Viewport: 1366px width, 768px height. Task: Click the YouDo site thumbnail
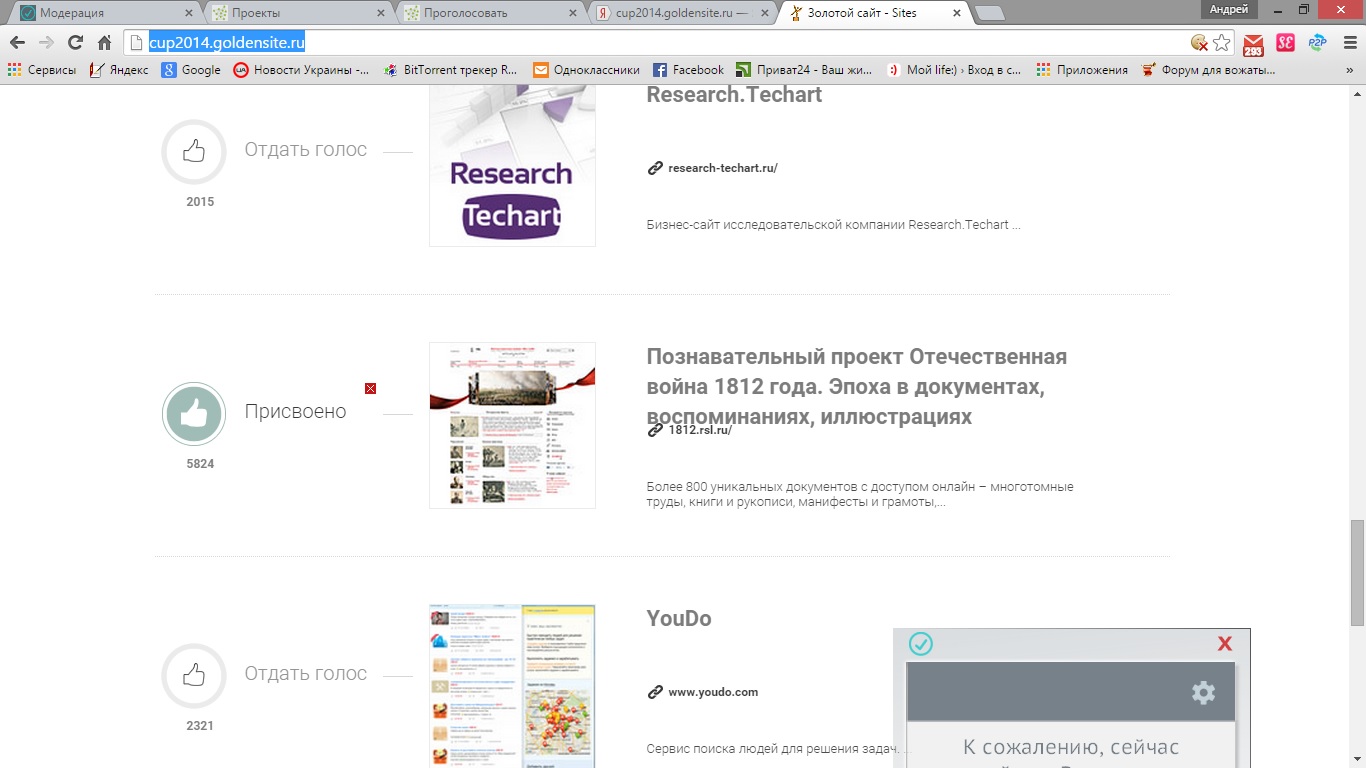point(512,686)
